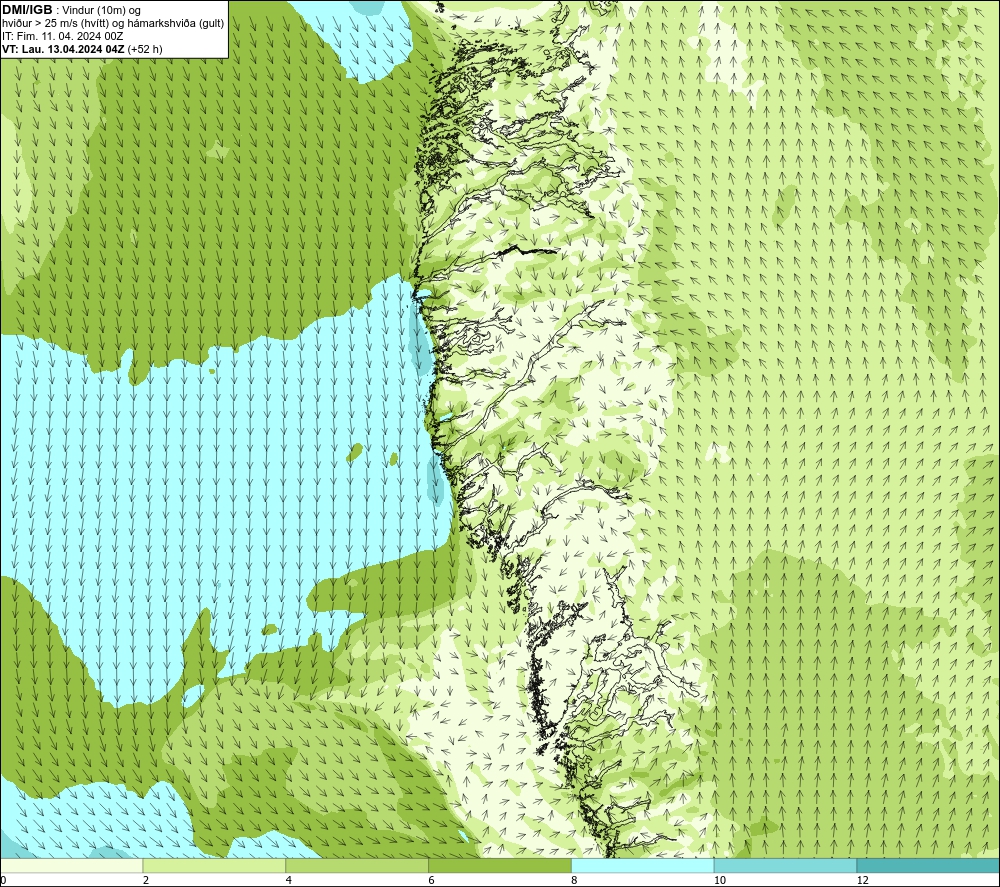Click the '8' label on the color scale
The height and width of the screenshot is (887, 1000).
[x=574, y=881]
